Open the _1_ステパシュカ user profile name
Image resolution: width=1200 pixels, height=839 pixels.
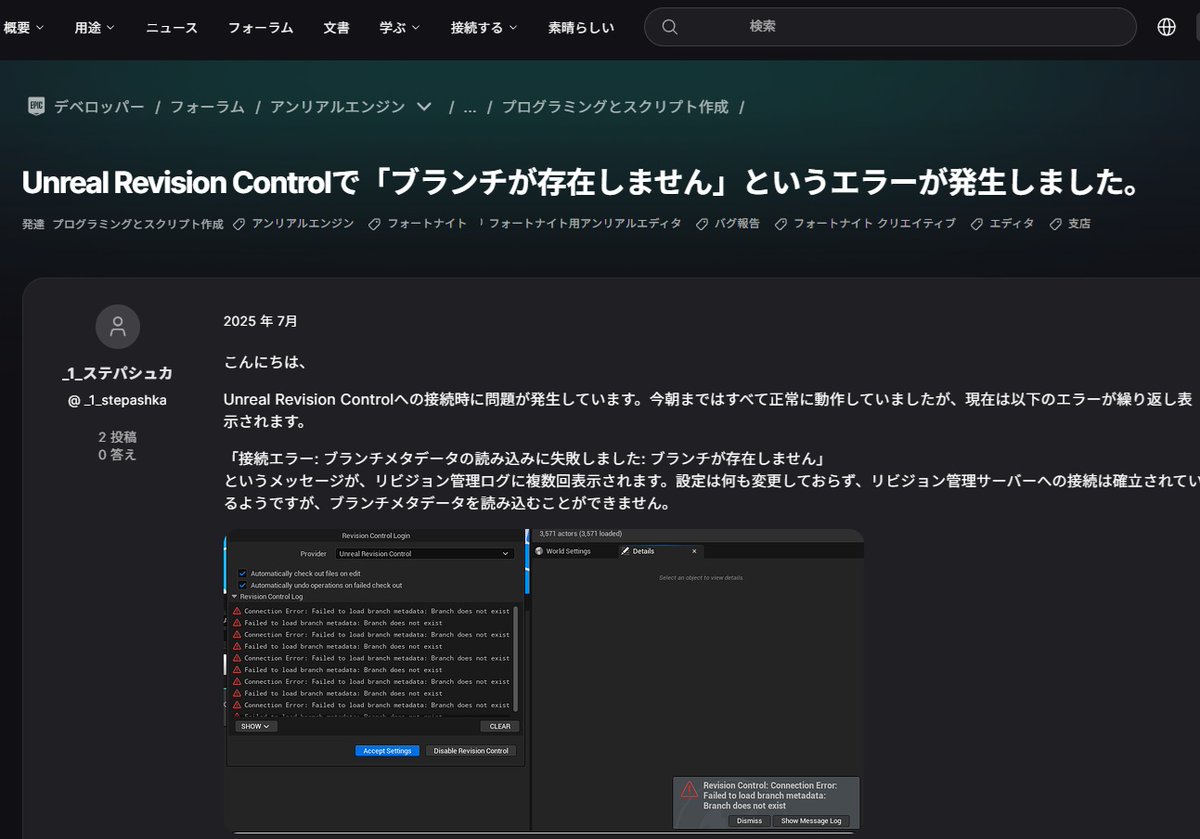pyautogui.click(x=117, y=373)
